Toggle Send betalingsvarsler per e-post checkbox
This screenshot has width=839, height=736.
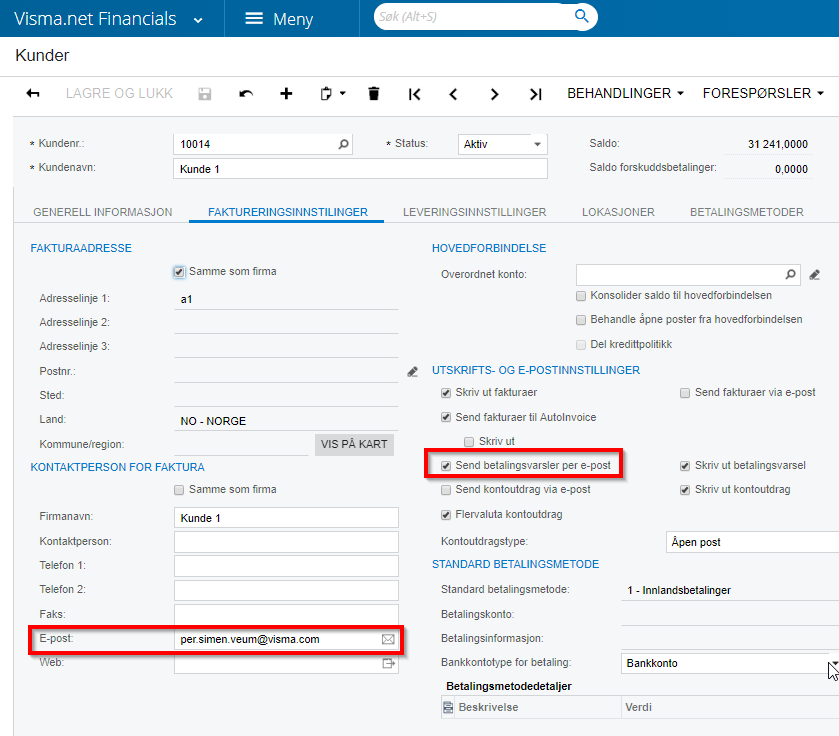(x=446, y=465)
